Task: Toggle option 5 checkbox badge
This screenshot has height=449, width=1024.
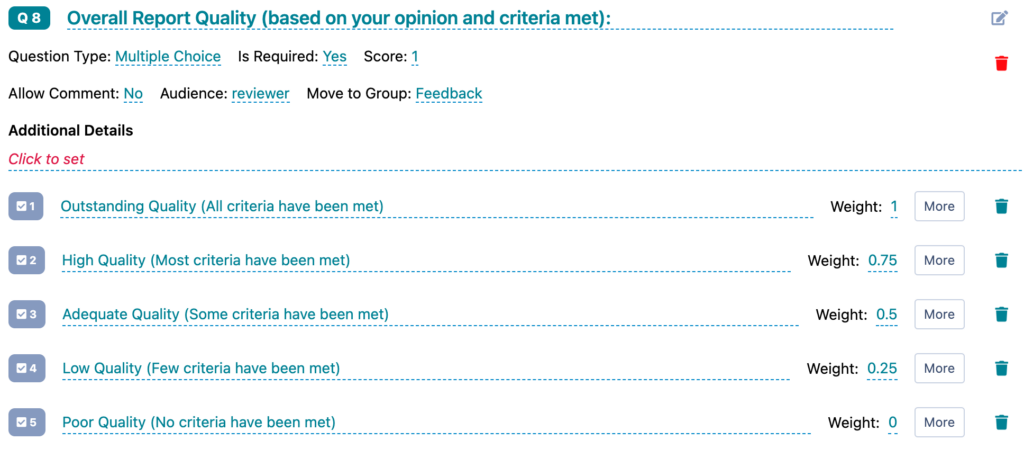Action: (x=27, y=422)
